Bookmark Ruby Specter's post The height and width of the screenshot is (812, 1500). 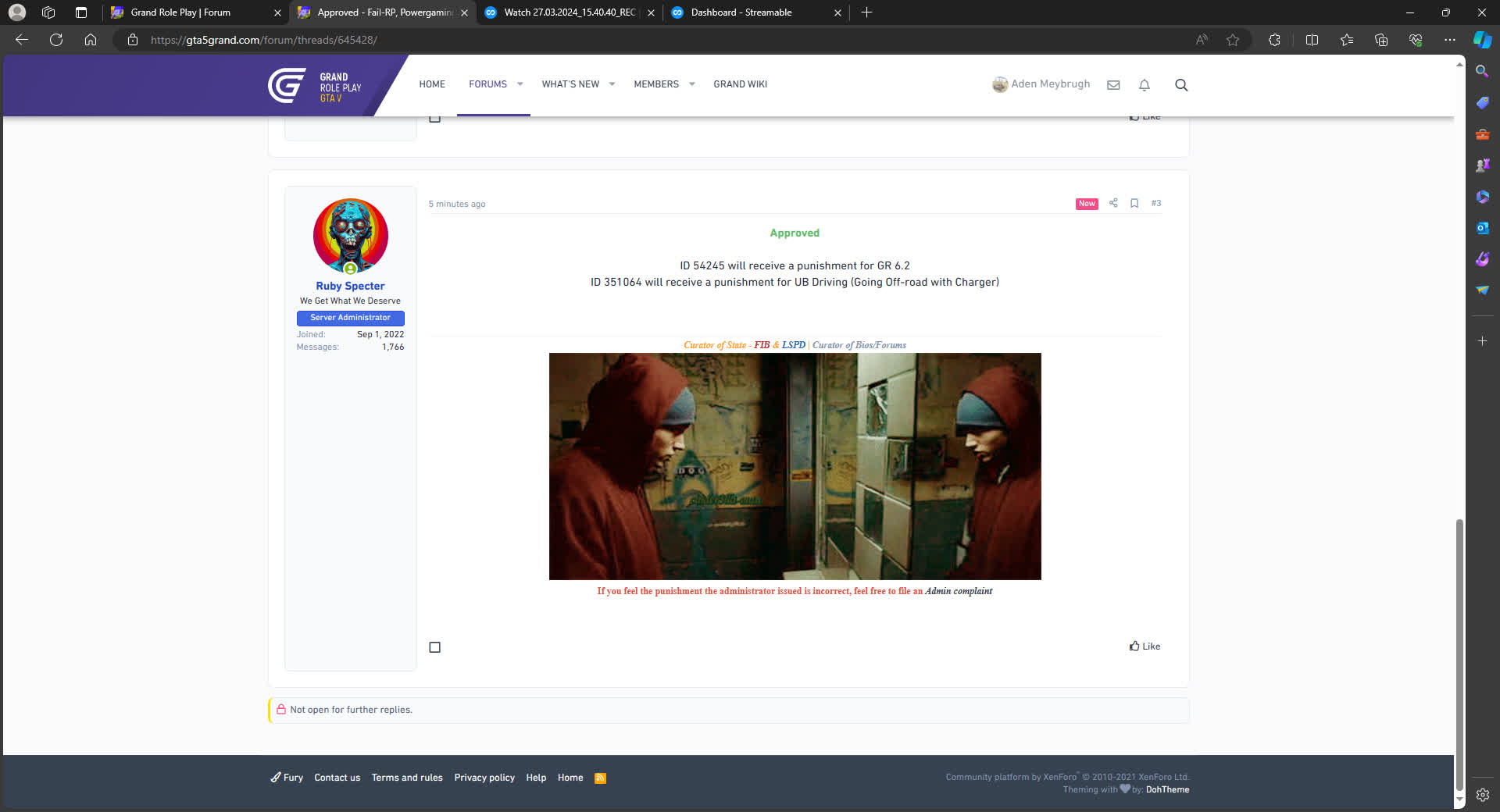point(1134,203)
